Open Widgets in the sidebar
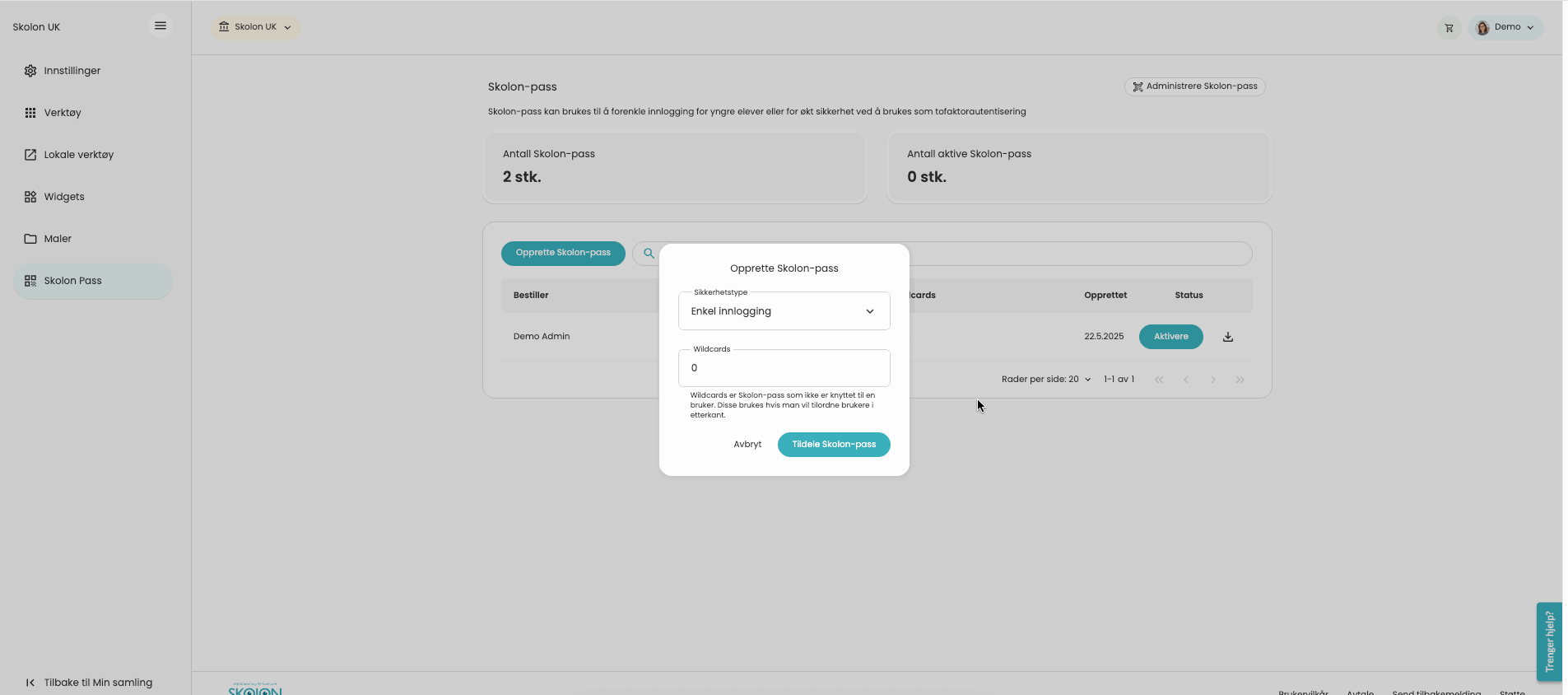 click(64, 197)
